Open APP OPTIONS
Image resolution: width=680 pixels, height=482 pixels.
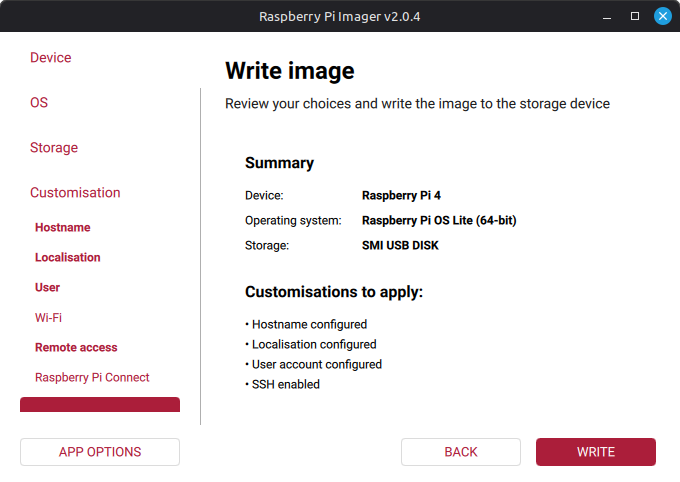point(100,452)
